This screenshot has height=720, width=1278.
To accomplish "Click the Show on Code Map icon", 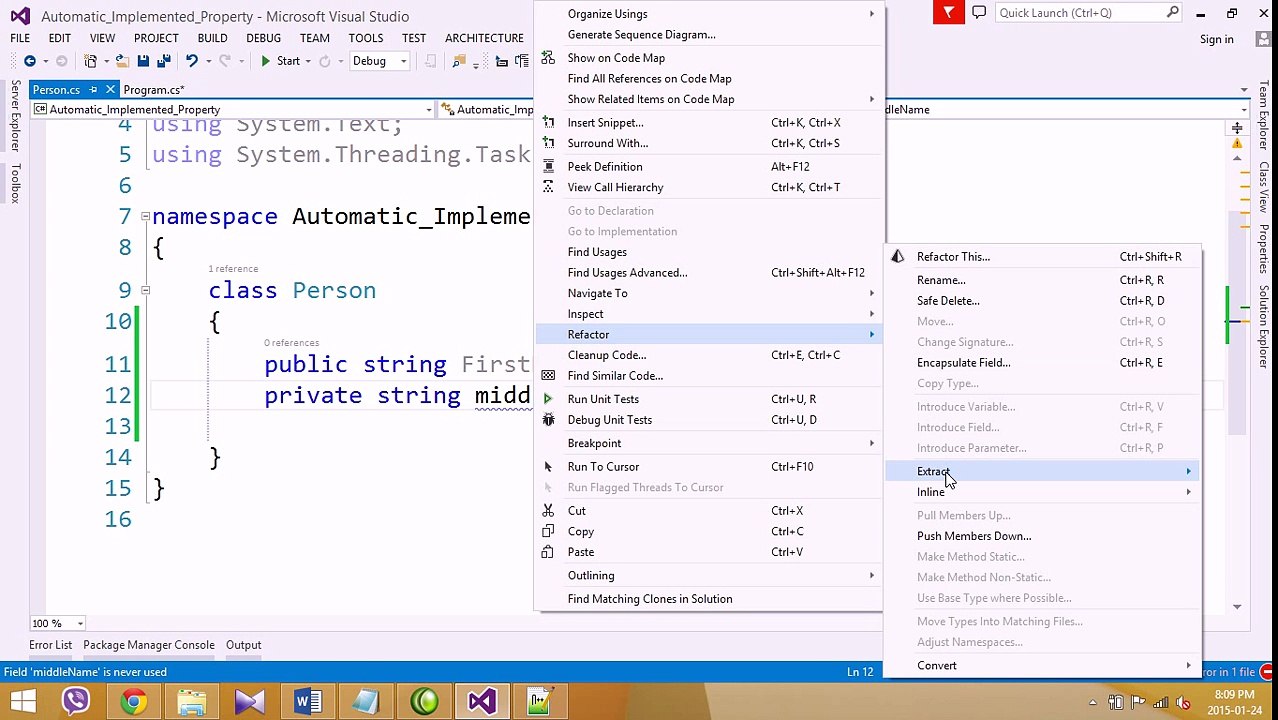I will click(548, 58).
